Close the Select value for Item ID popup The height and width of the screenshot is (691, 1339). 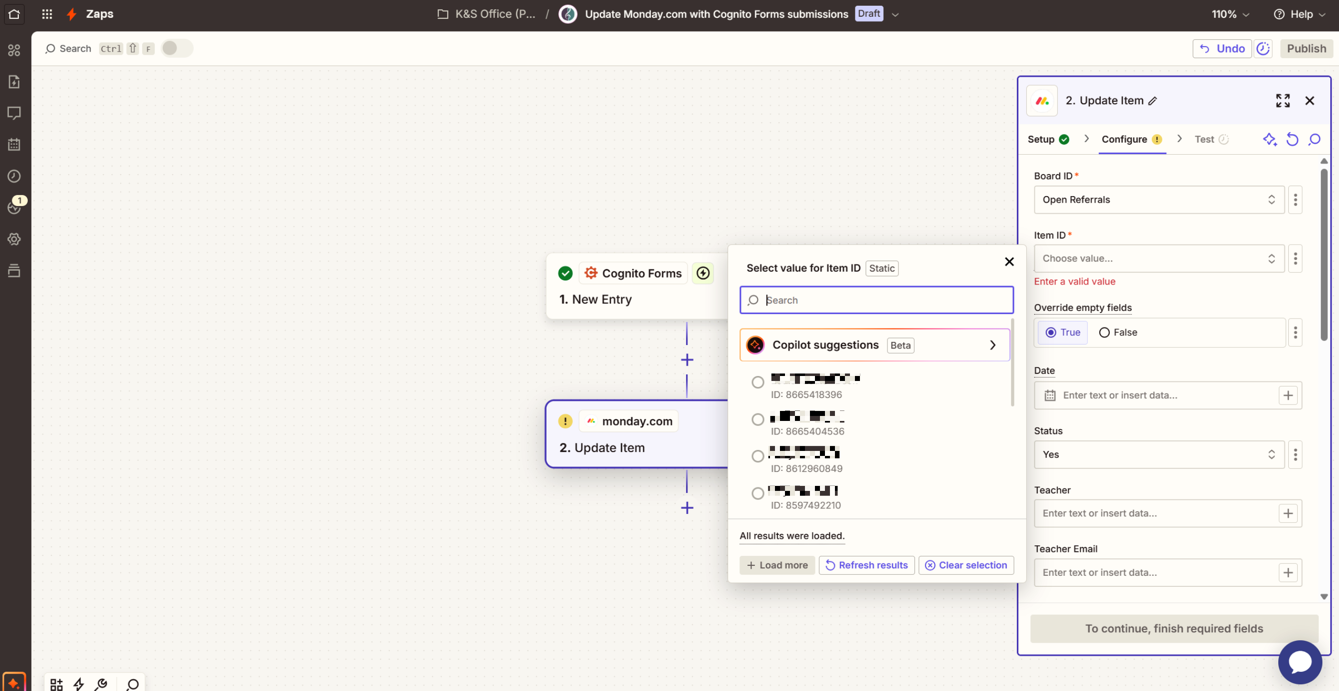1009,262
